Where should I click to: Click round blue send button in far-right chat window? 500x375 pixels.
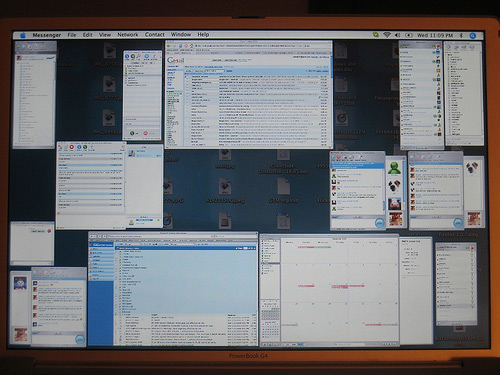tap(458, 223)
